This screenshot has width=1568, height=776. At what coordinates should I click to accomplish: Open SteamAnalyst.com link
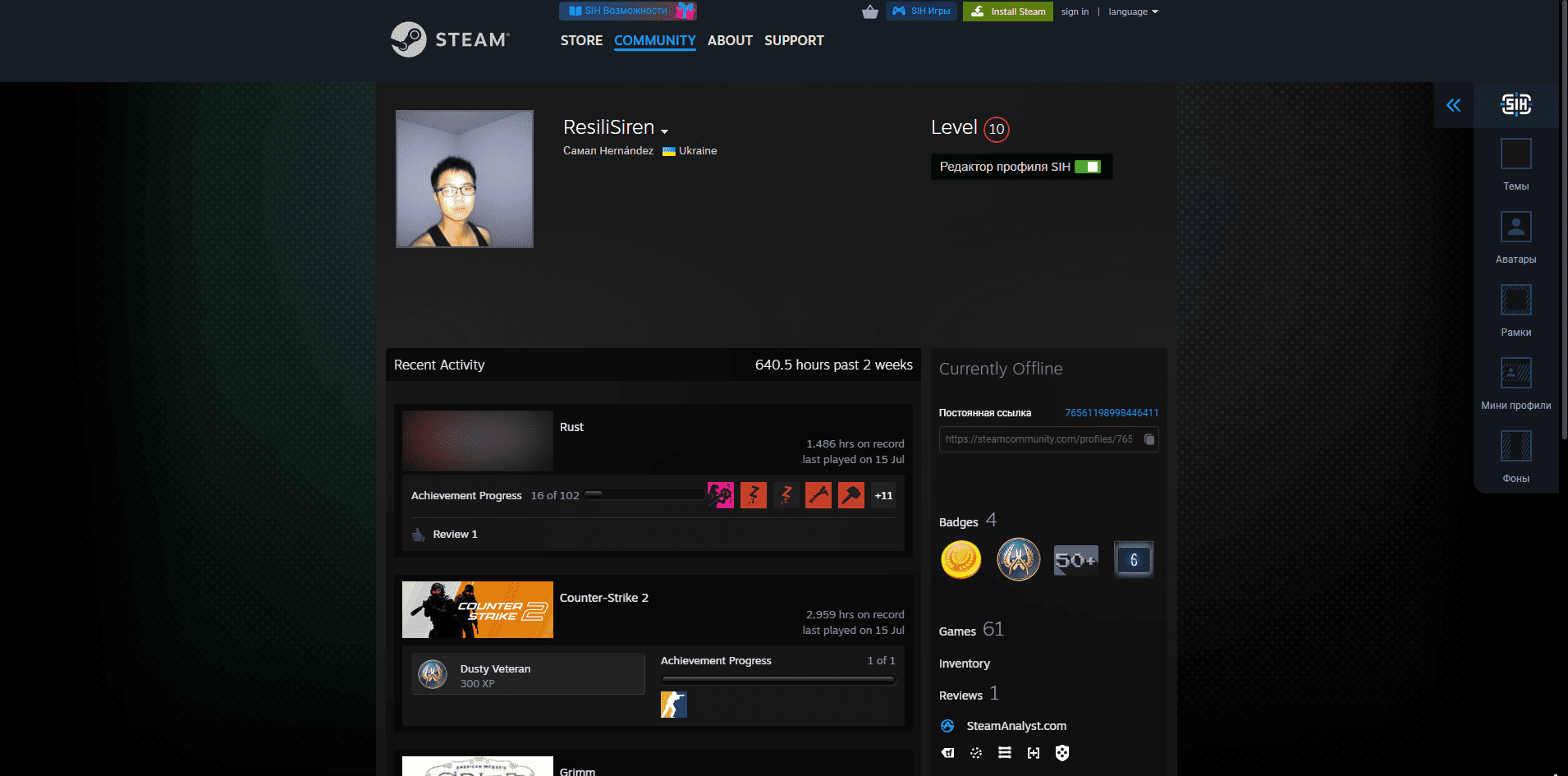1016,726
